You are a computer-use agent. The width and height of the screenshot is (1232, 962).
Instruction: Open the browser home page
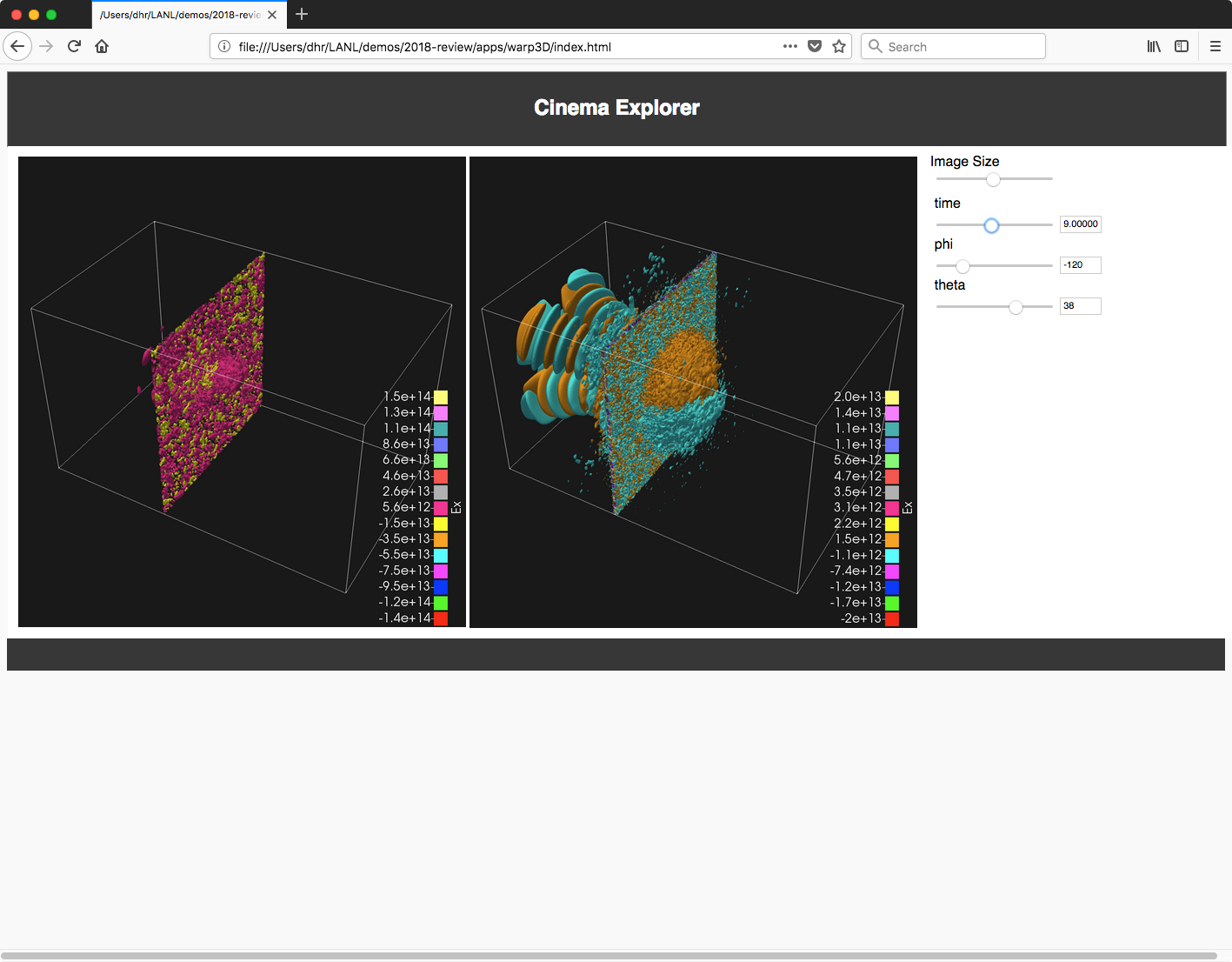tap(102, 46)
